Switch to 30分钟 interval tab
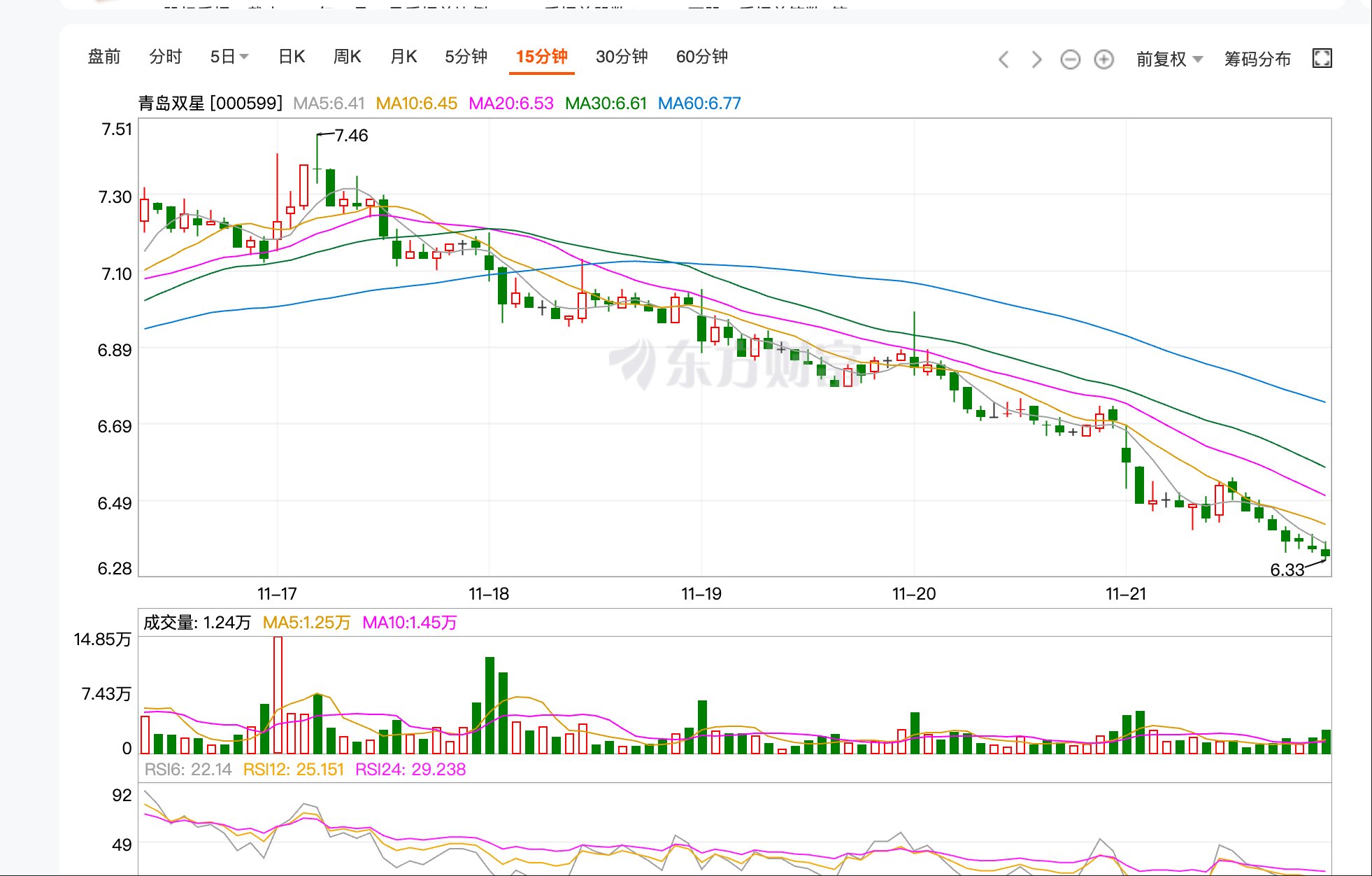Image resolution: width=1372 pixels, height=876 pixels. [x=622, y=57]
